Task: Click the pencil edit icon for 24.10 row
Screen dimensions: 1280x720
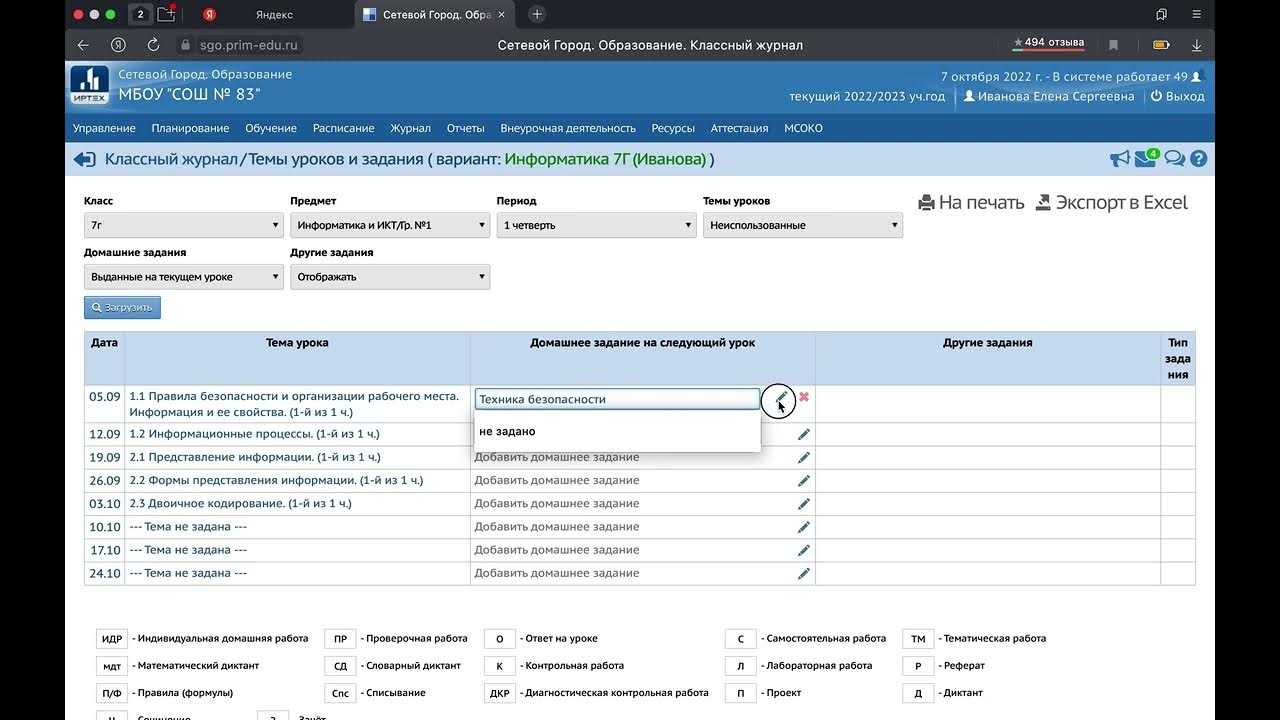Action: click(804, 574)
